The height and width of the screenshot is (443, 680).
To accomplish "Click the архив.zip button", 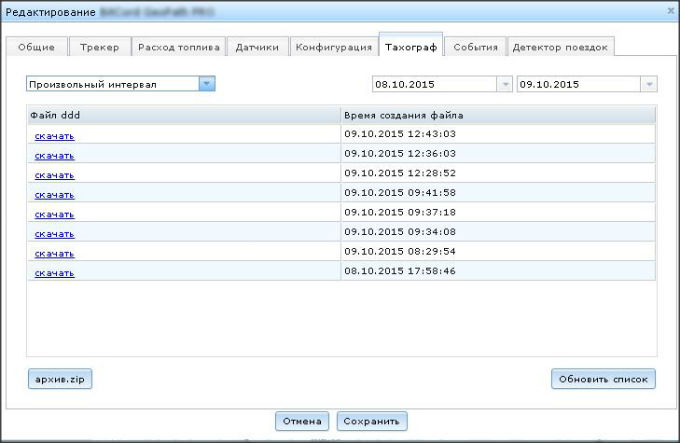I will tap(60, 379).
